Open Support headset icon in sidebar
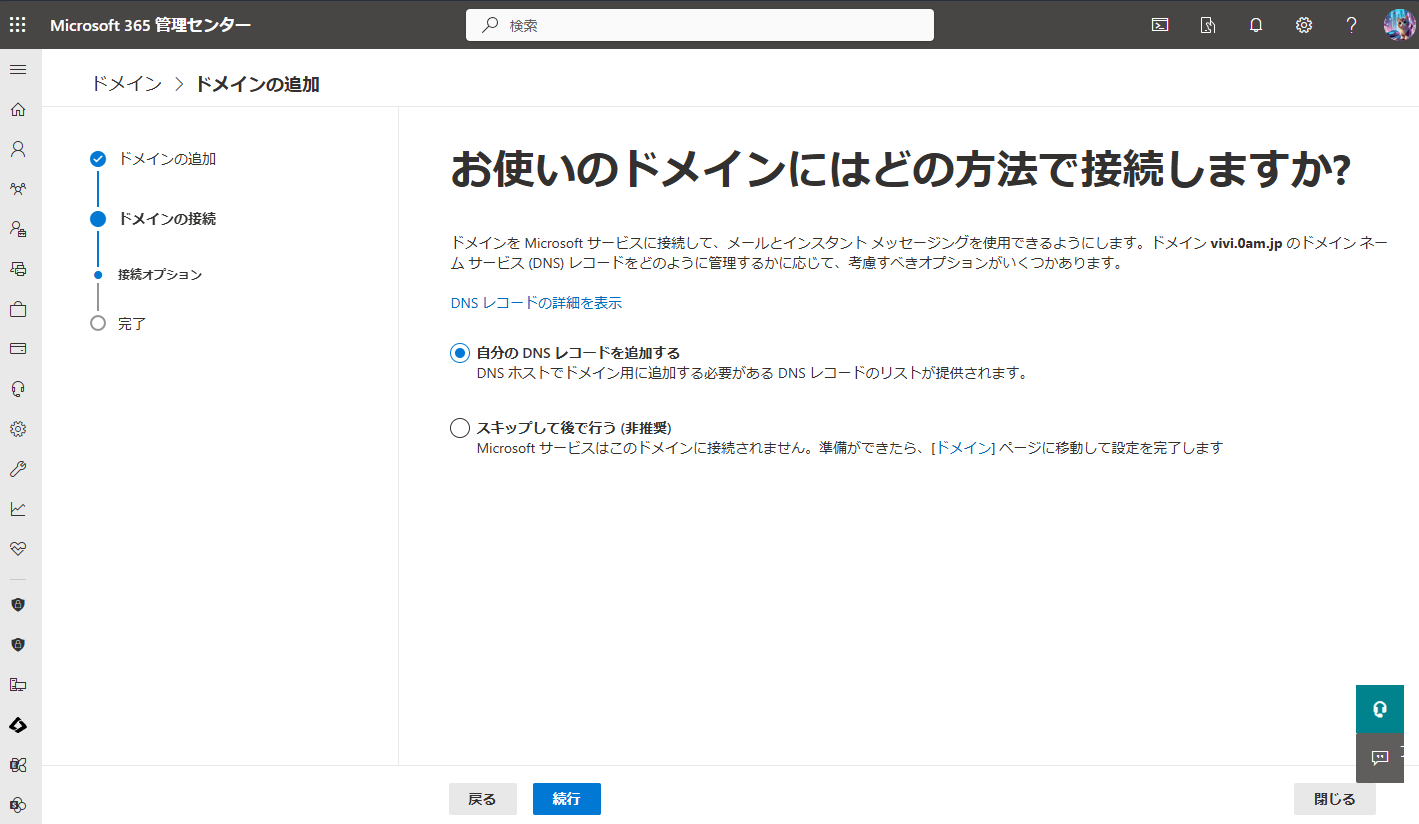The image size is (1419, 824). (18, 389)
